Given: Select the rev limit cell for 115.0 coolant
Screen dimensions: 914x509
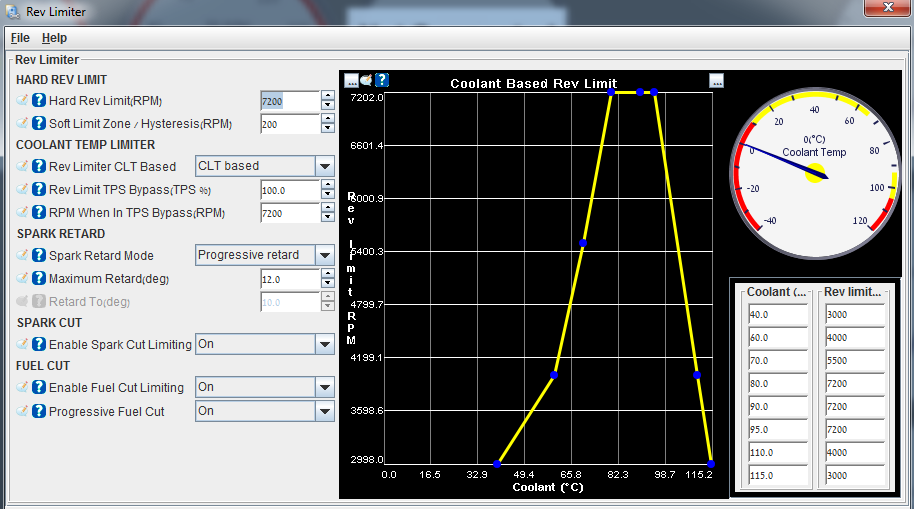Looking at the screenshot, I should coord(855,475).
